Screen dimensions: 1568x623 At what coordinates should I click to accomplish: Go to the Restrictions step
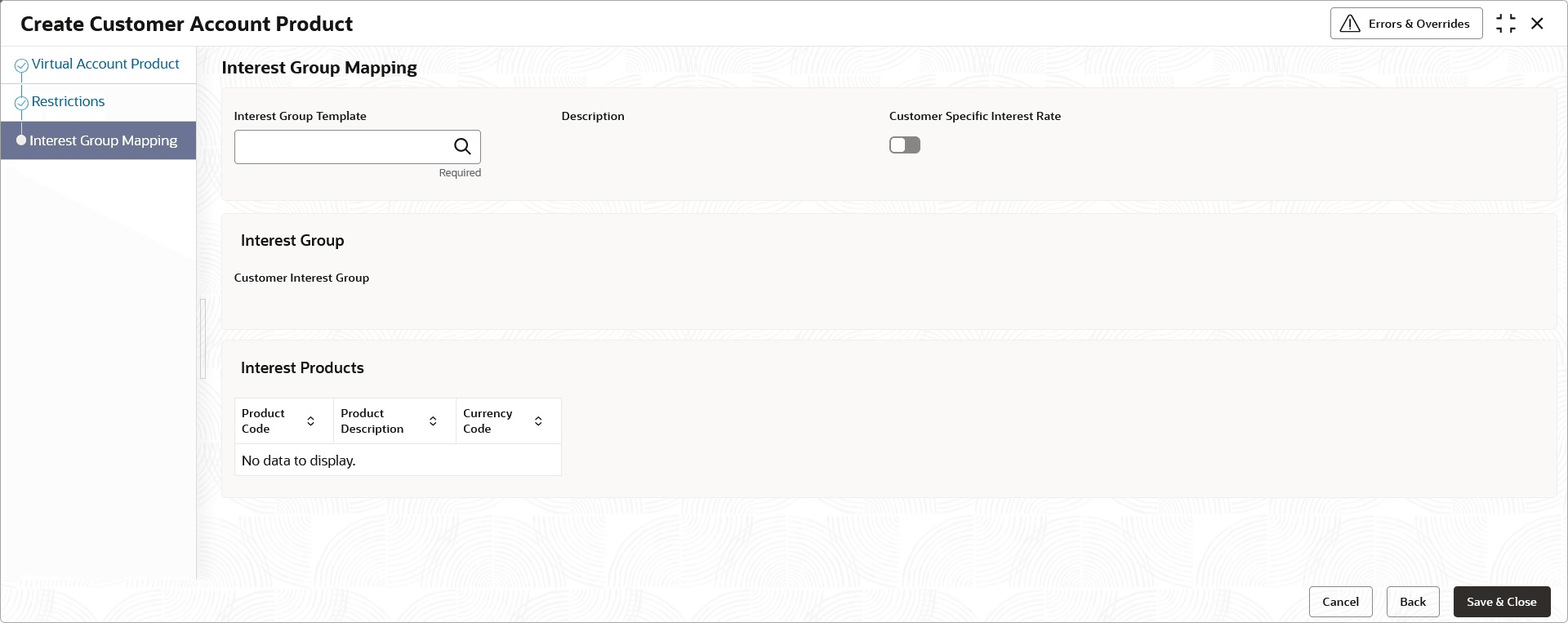[x=68, y=101]
